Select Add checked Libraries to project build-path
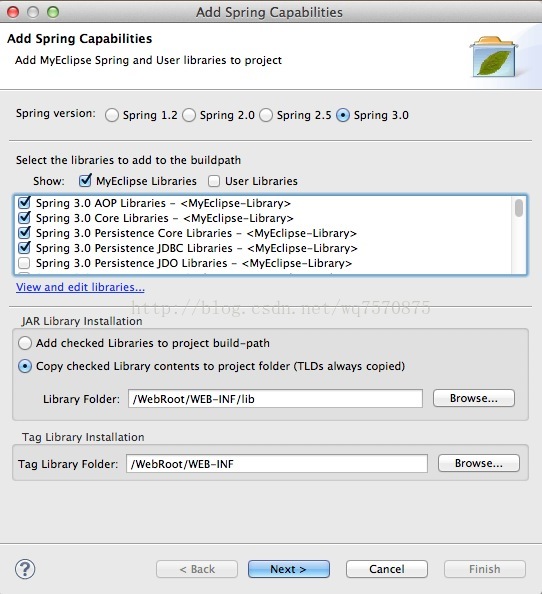The width and height of the screenshot is (542, 594). 25,343
